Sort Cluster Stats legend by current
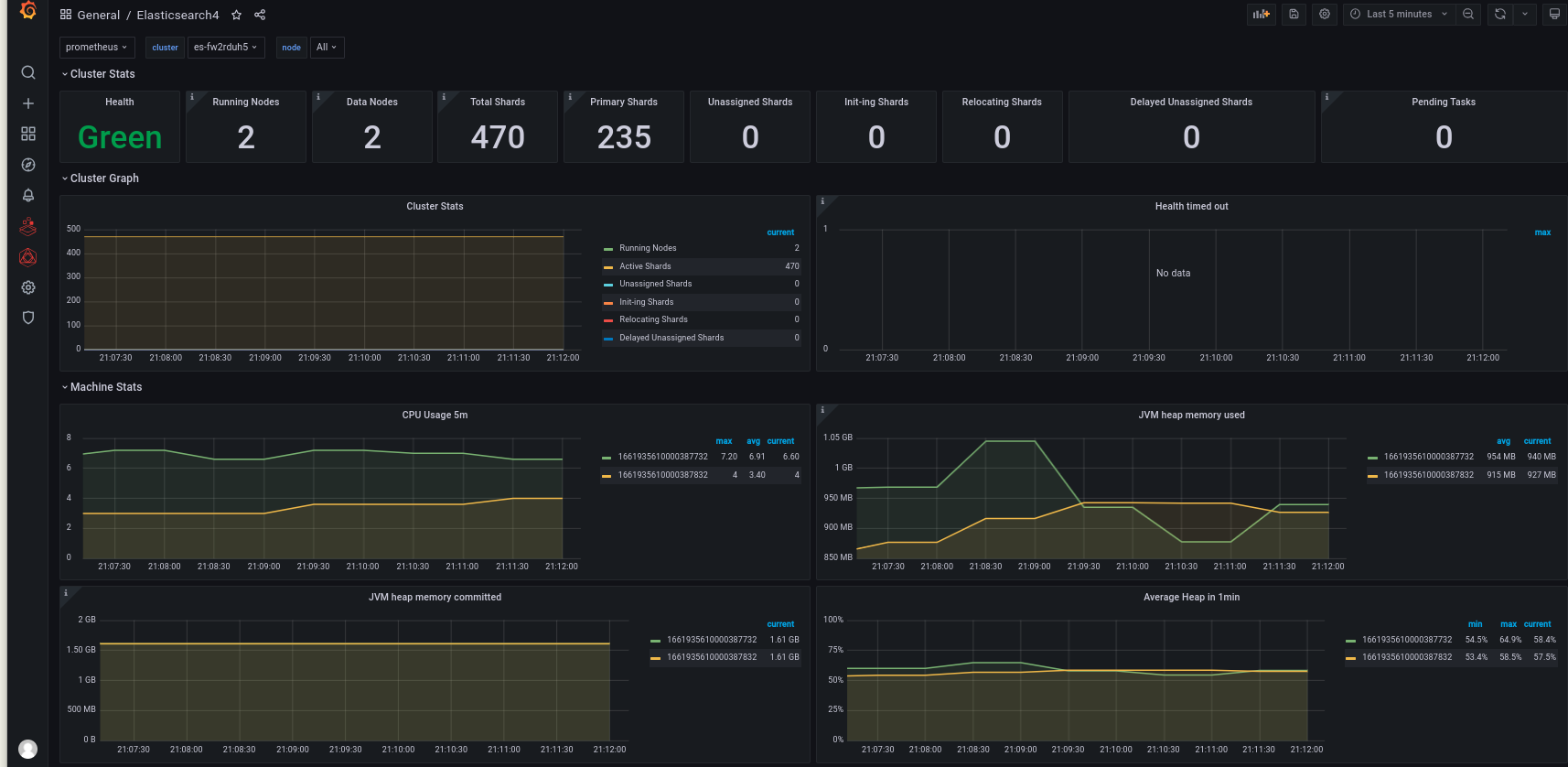1568x767 pixels. pos(780,232)
